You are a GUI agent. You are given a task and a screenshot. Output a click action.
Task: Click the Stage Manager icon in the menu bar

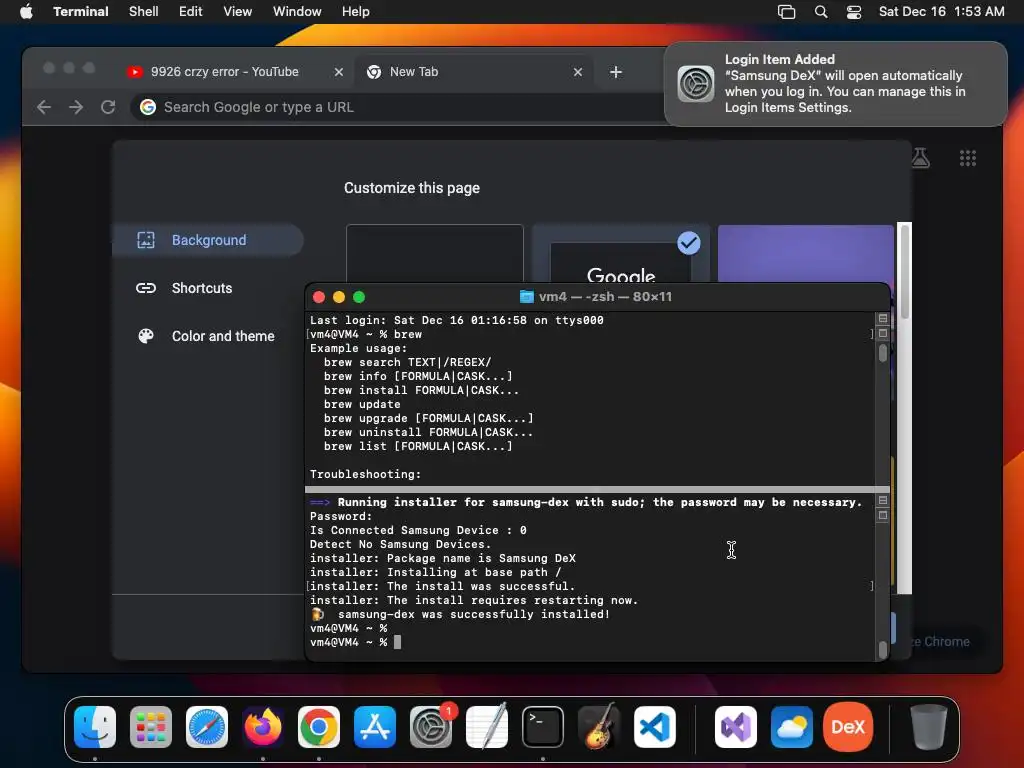(786, 11)
